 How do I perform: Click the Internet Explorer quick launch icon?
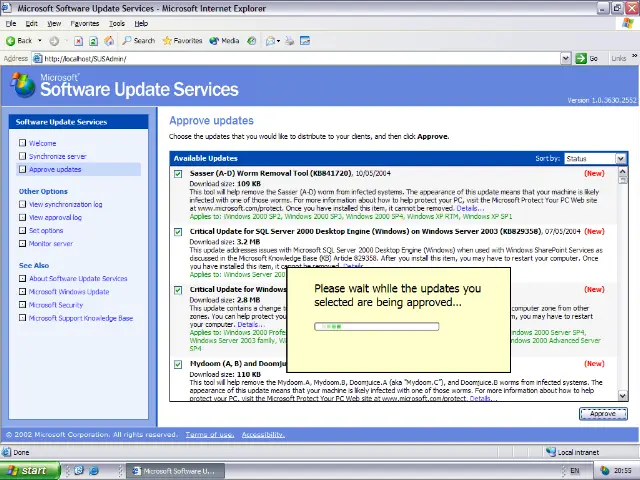(x=94, y=471)
